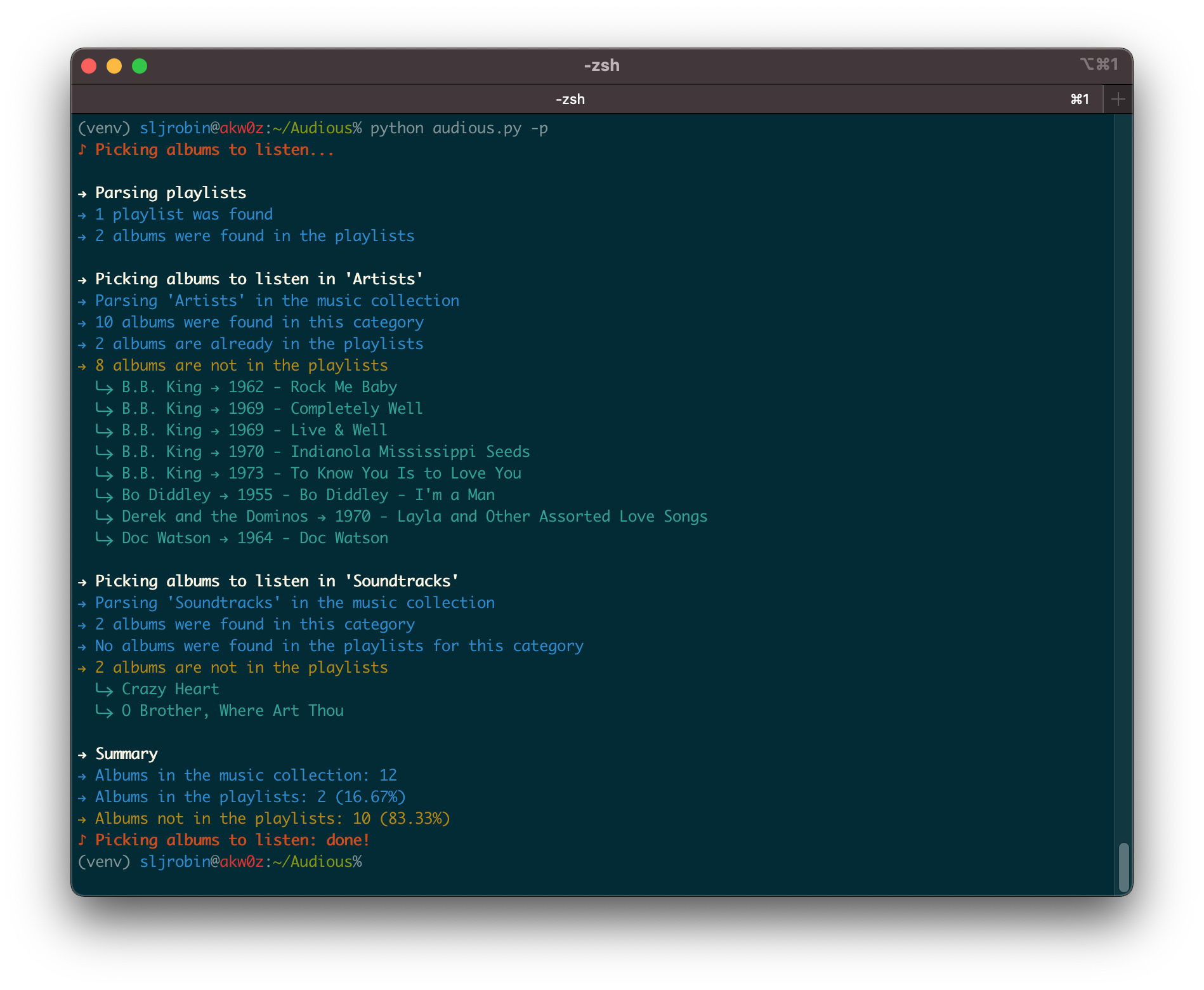Screen dimensions: 1204x990
Task: Click the music note before 'Picking albums to listen...'
Action: (x=82, y=150)
